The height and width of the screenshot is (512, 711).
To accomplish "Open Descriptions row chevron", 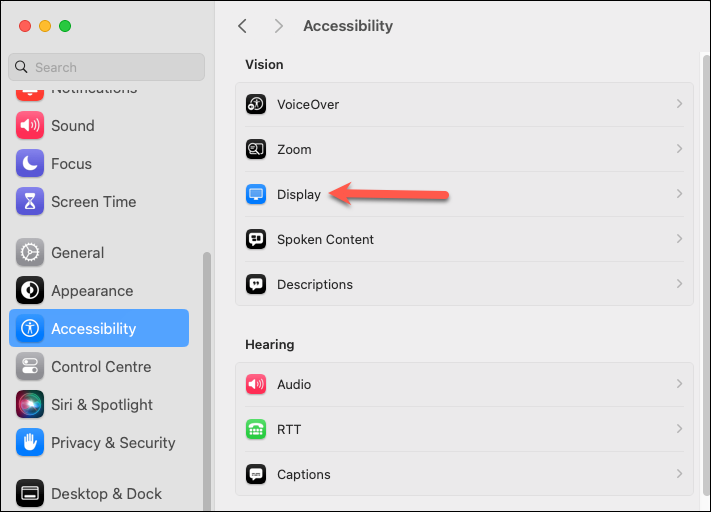I will coord(679,284).
